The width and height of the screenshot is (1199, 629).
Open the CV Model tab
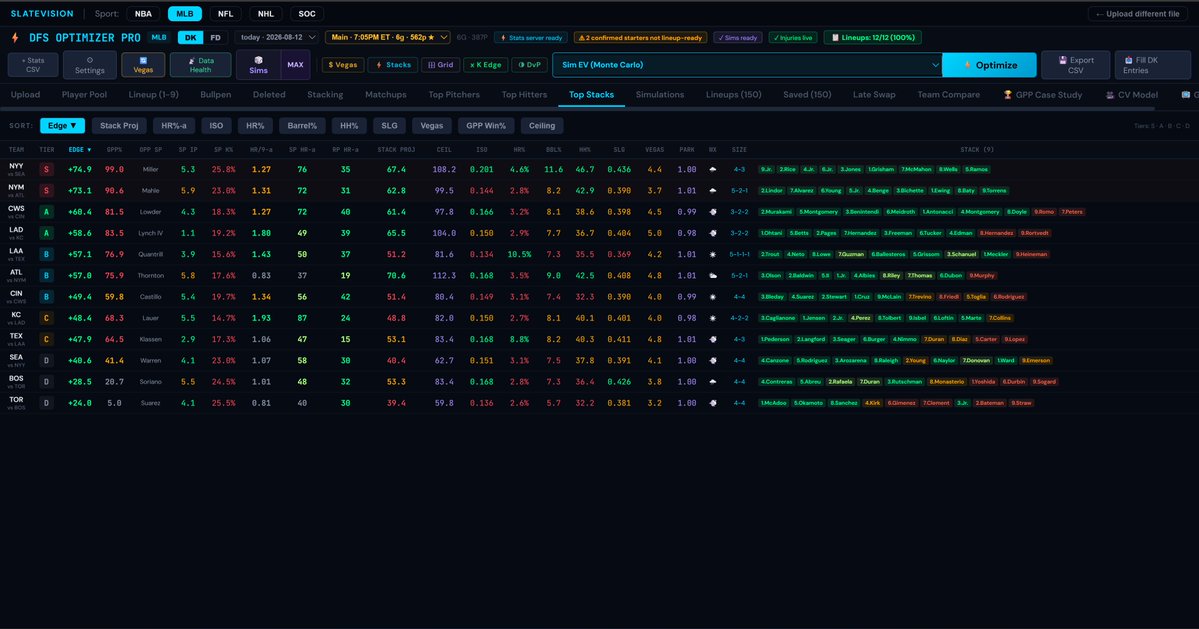coord(1132,95)
